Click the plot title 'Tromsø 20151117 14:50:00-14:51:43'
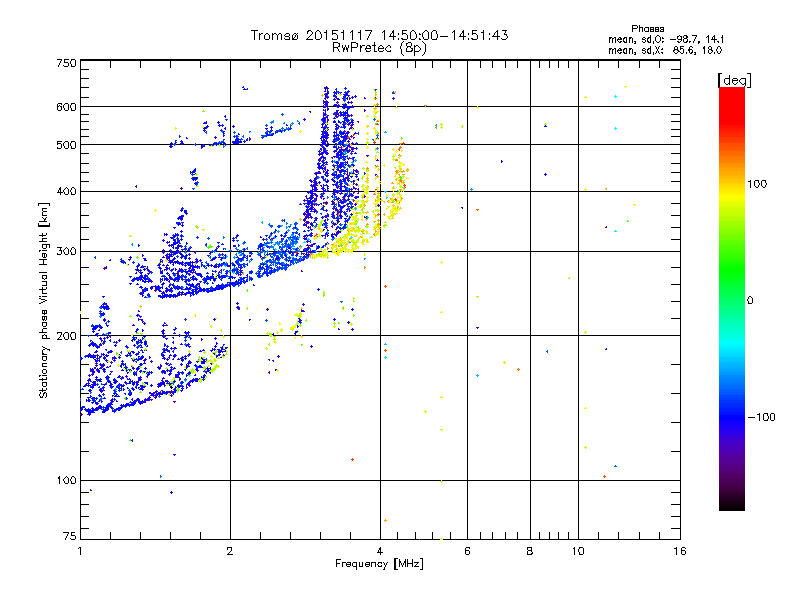 tap(379, 35)
